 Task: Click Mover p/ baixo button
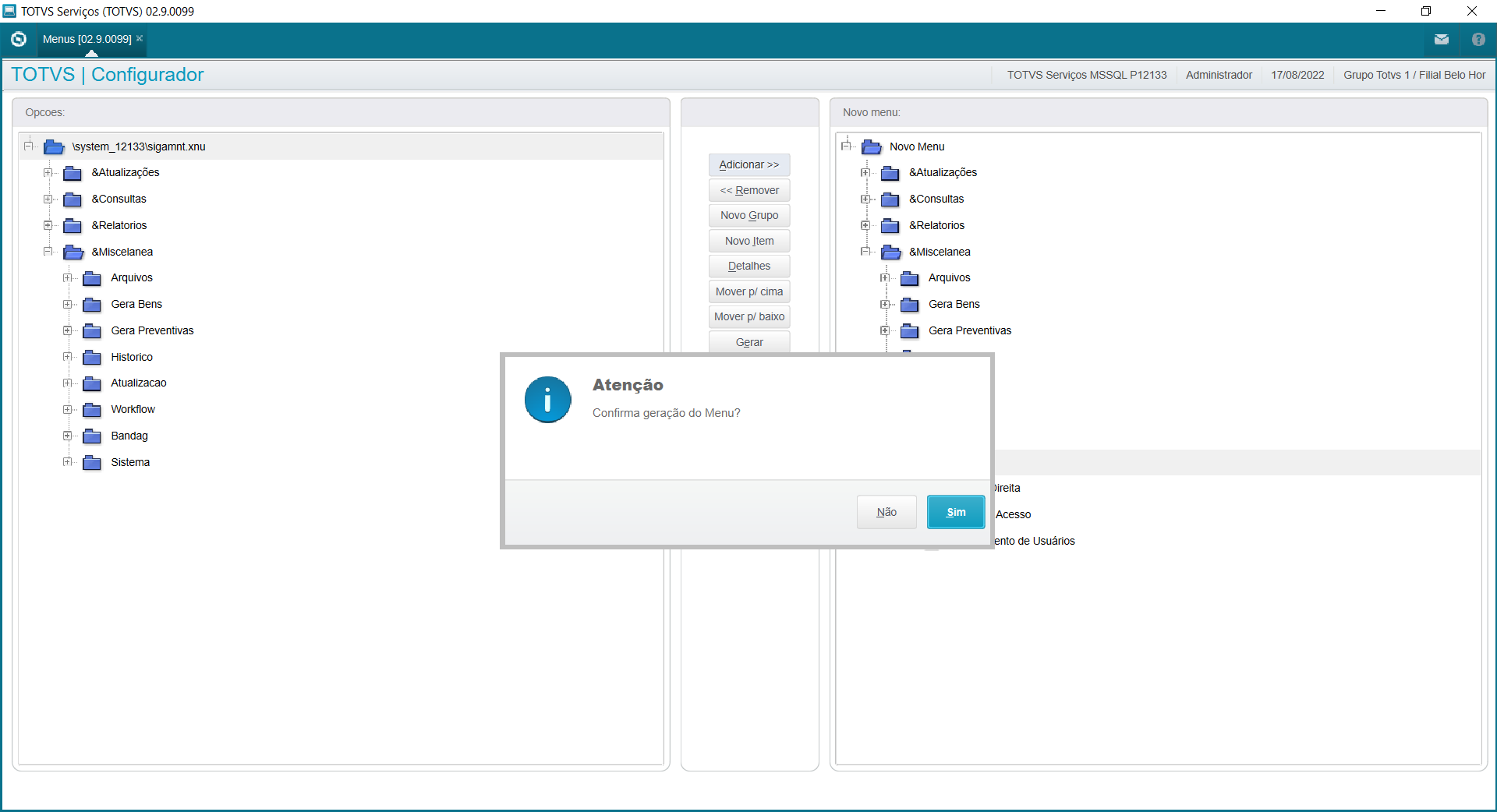point(749,316)
